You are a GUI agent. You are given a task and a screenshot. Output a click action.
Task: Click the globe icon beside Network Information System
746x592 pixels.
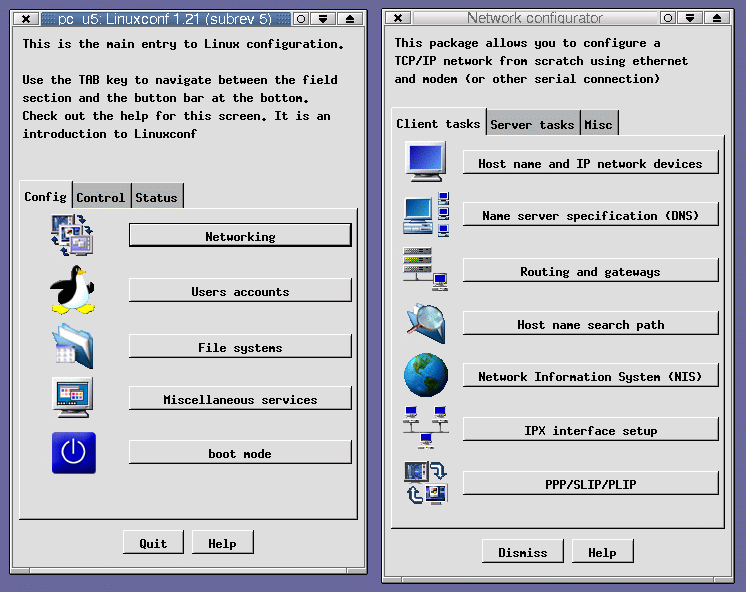(x=426, y=375)
